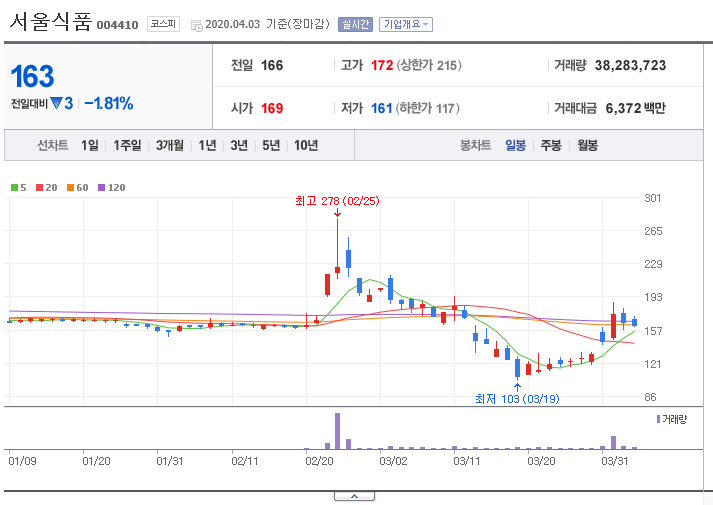Click the 최고 278 (02/25) high marker label
Image resolution: width=713 pixels, height=505 pixels.
[x=337, y=201]
